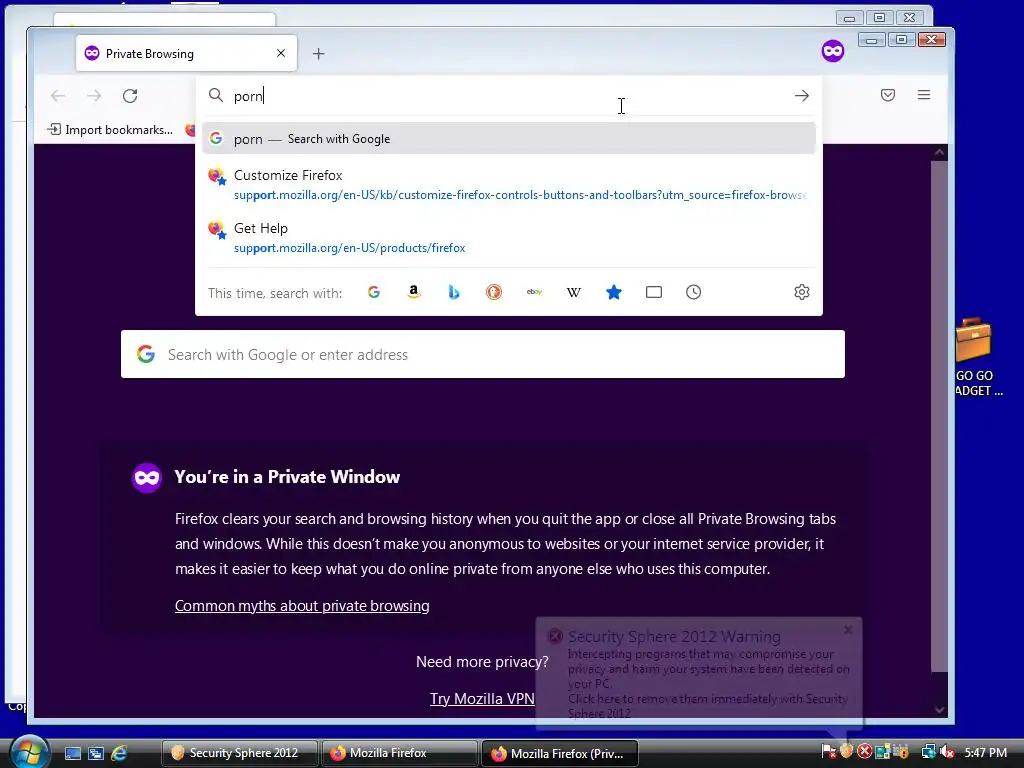Screen dimensions: 1024x768
Task: Search this time with Amazon icon
Action: [x=413, y=293]
